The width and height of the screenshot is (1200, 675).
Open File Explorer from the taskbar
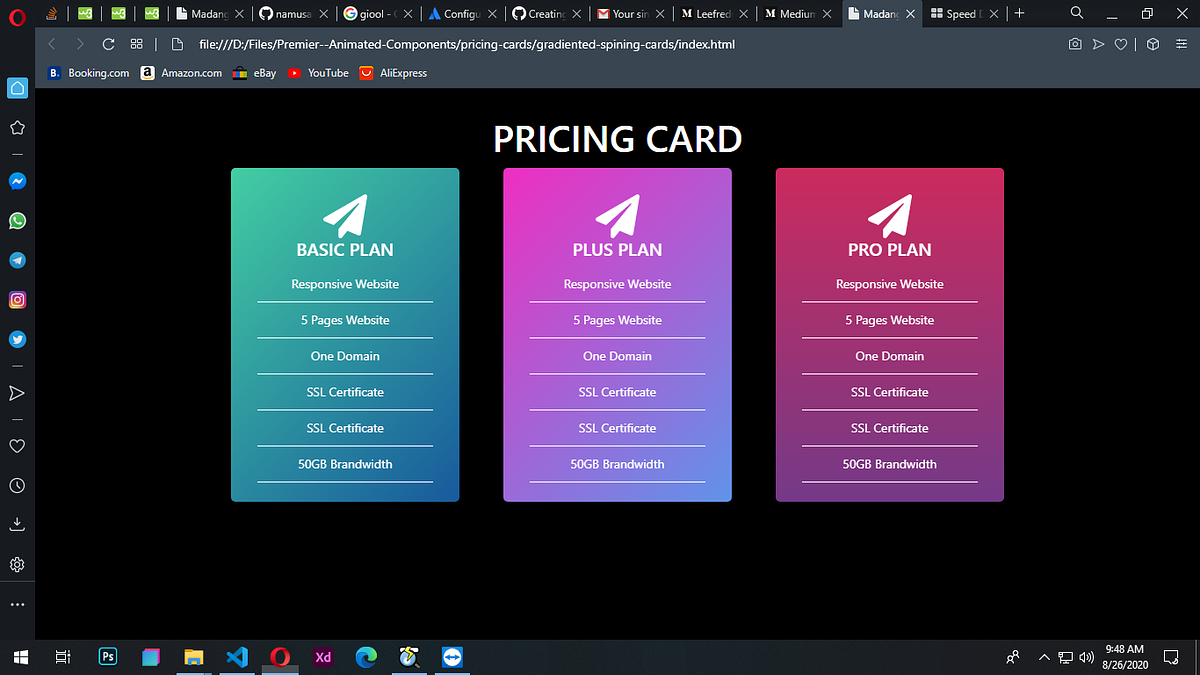[x=194, y=657]
